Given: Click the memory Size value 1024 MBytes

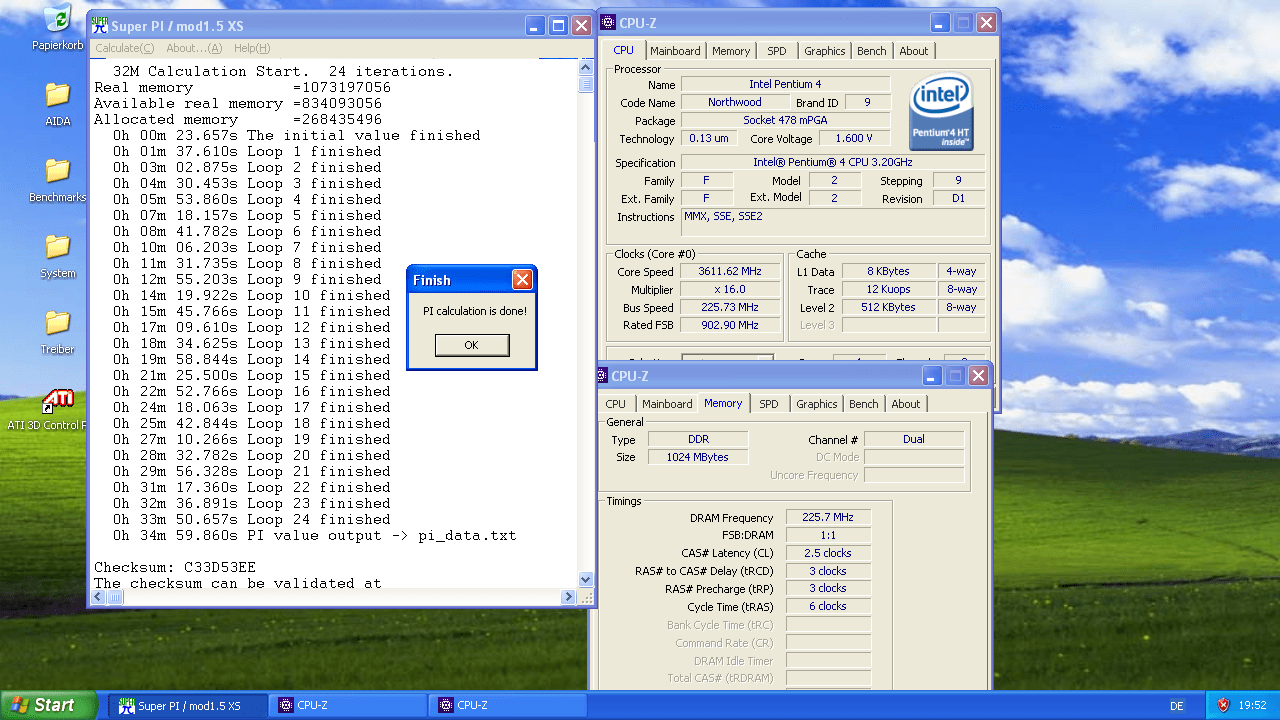Looking at the screenshot, I should [697, 457].
